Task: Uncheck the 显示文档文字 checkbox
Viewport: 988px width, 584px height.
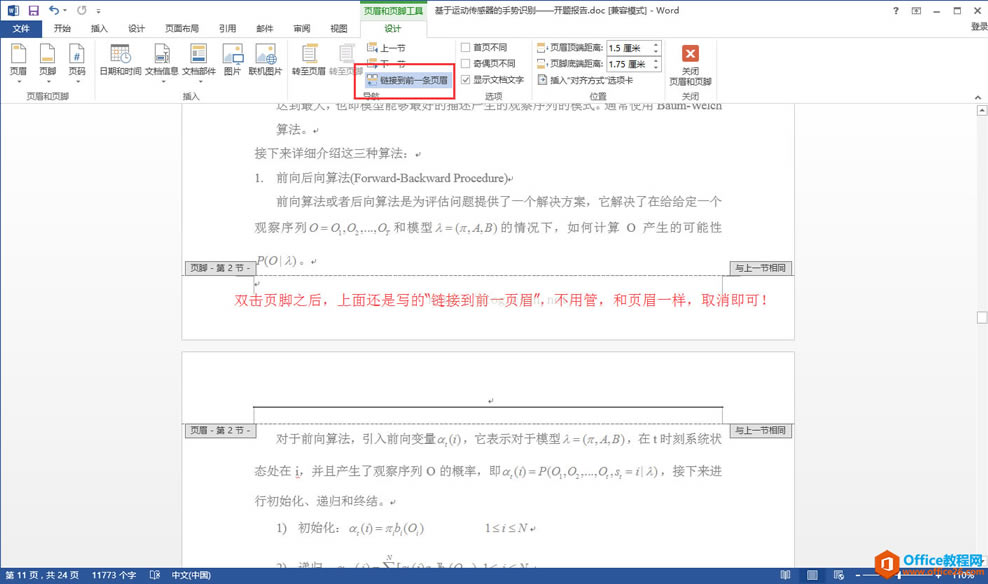Action: 466,80
